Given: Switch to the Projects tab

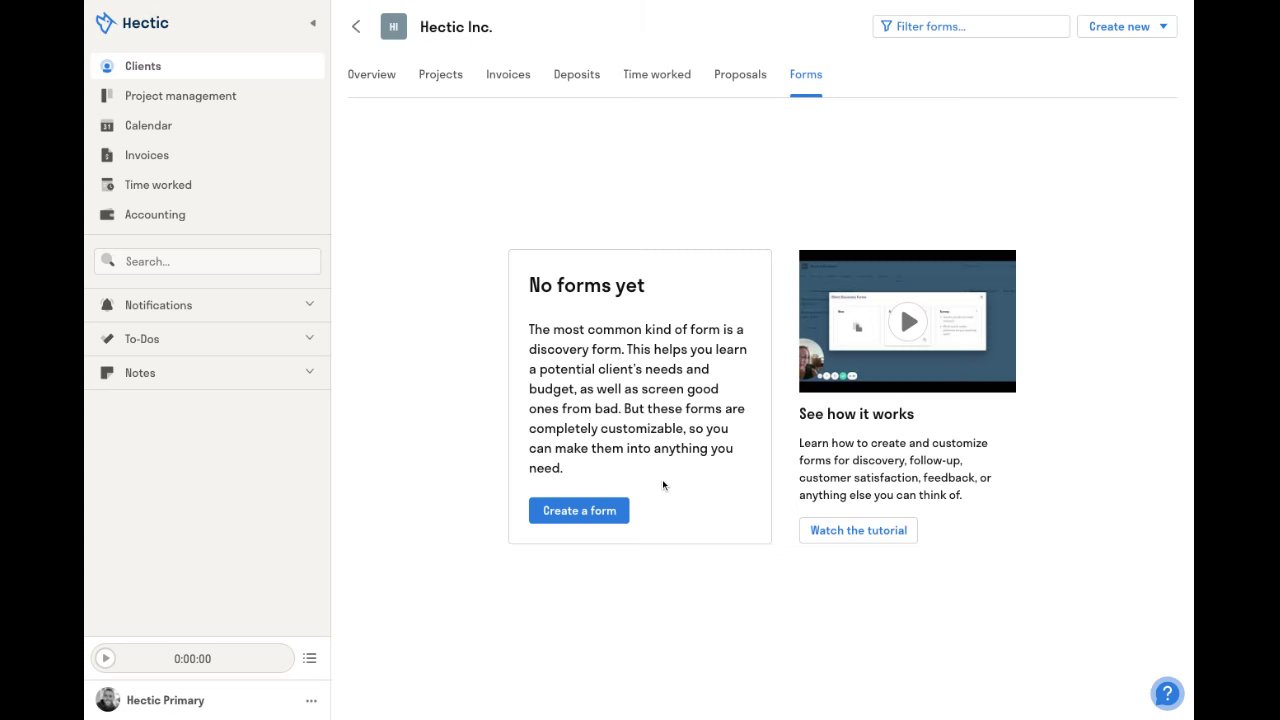Looking at the screenshot, I should [x=441, y=75].
